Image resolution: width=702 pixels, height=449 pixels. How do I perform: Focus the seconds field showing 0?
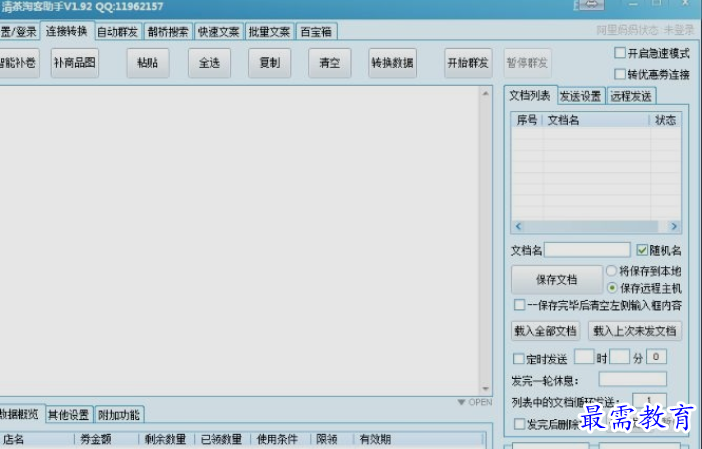tap(656, 357)
